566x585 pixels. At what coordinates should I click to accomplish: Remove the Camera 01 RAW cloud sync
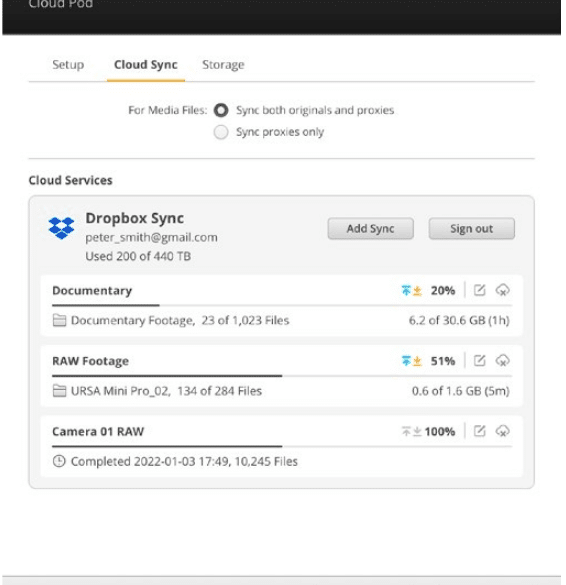click(x=503, y=431)
